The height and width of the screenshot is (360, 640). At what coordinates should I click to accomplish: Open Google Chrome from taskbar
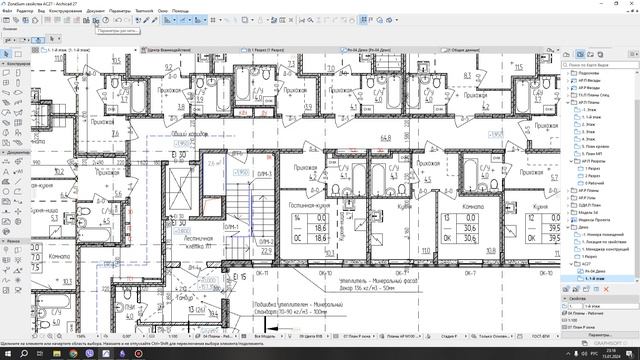coord(73,353)
